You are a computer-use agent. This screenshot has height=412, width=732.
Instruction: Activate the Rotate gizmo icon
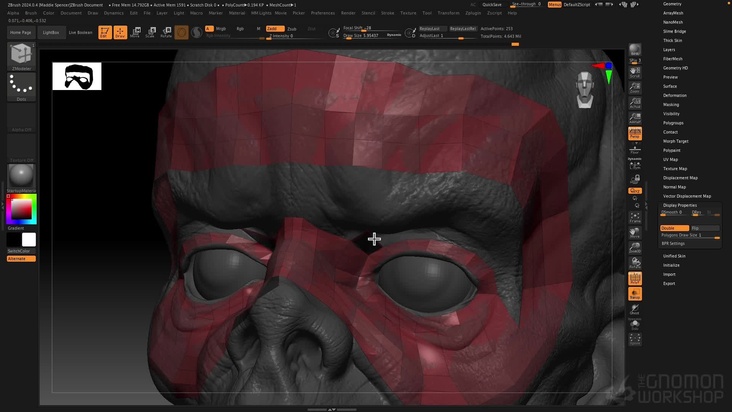[166, 32]
